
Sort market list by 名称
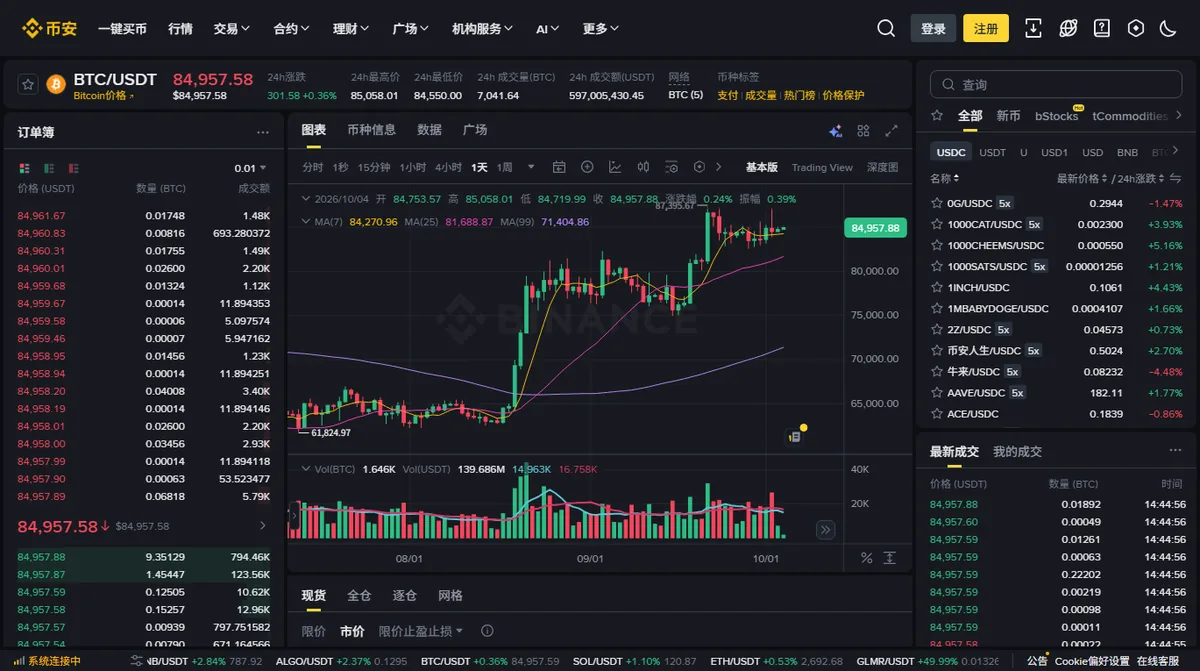tap(943, 179)
